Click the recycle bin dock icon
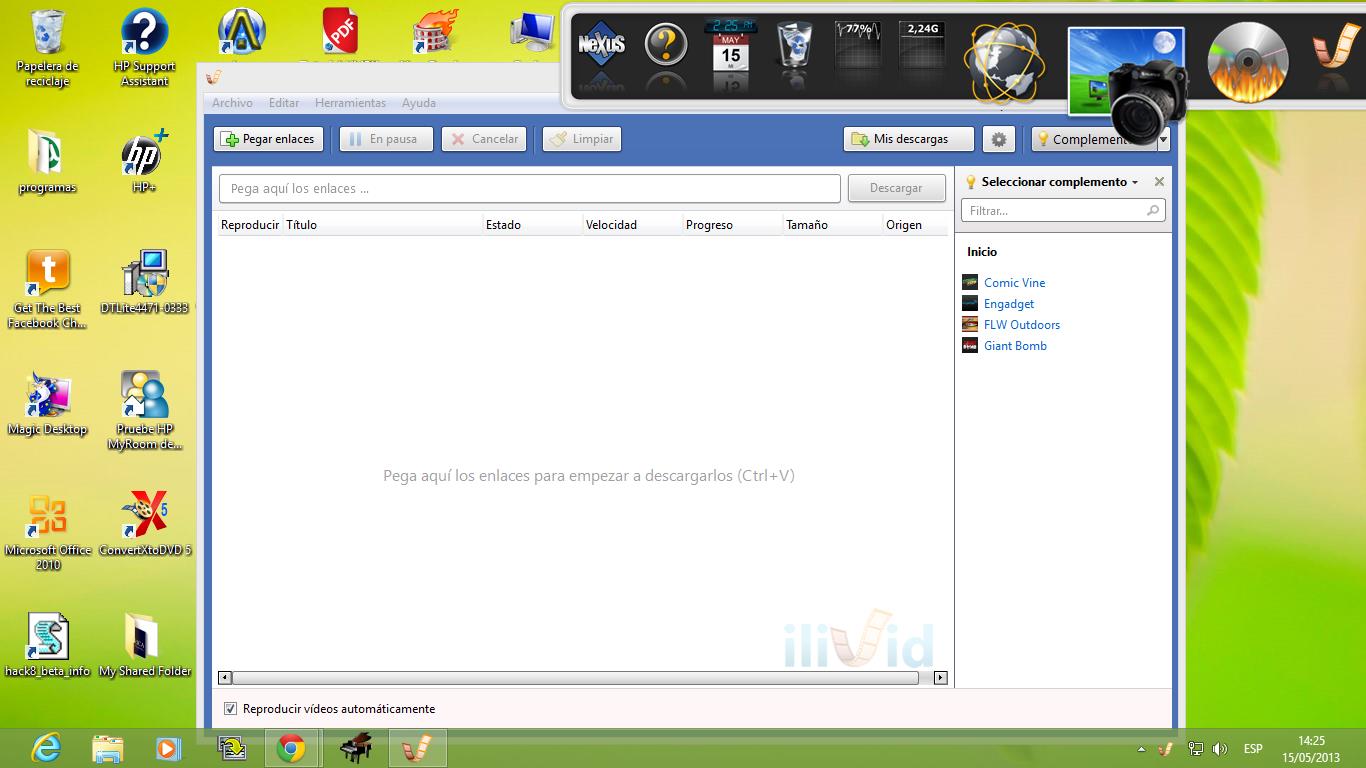The image size is (1366, 768). coord(794,44)
